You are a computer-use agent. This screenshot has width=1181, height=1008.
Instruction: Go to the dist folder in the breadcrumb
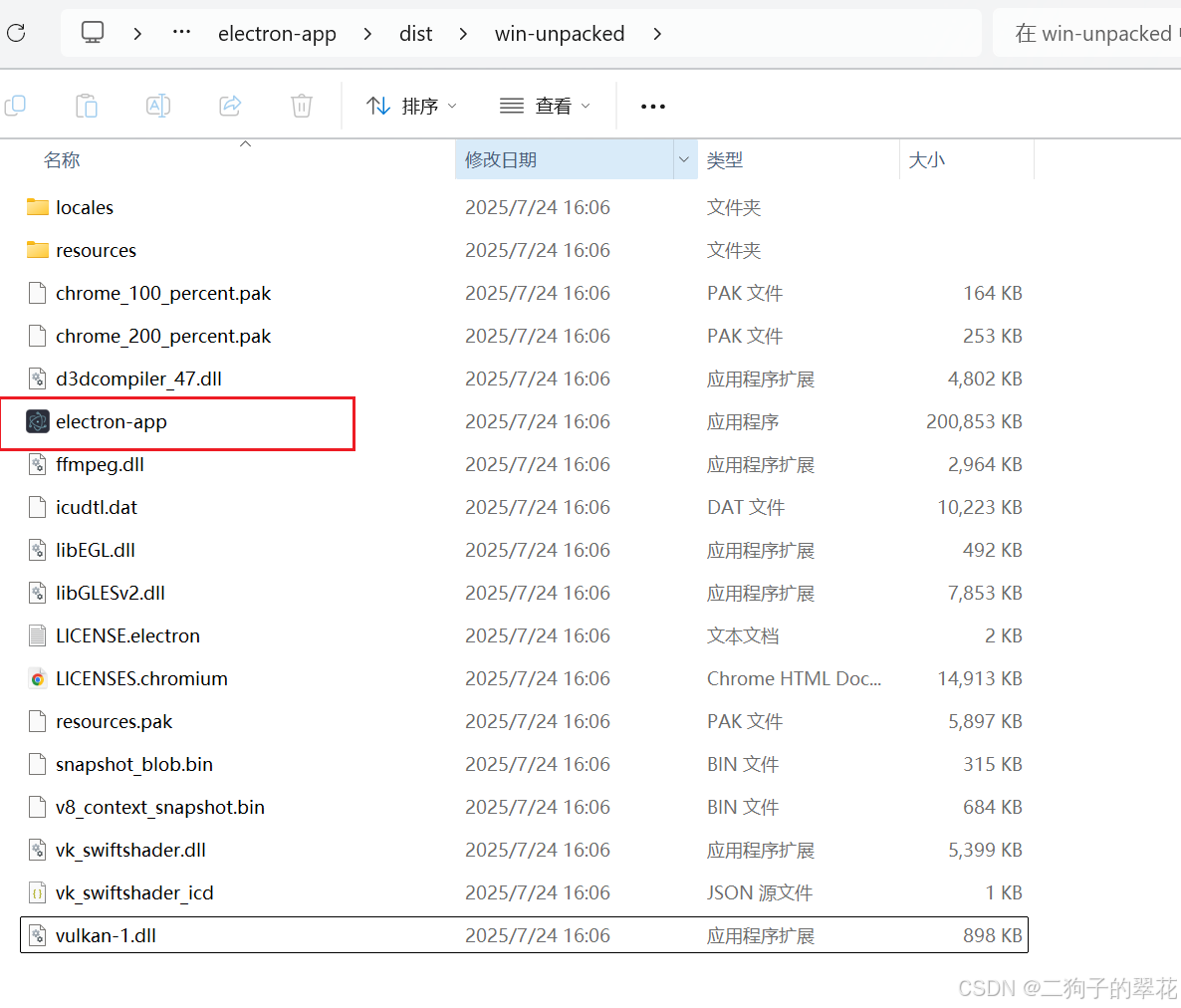pyautogui.click(x=416, y=34)
